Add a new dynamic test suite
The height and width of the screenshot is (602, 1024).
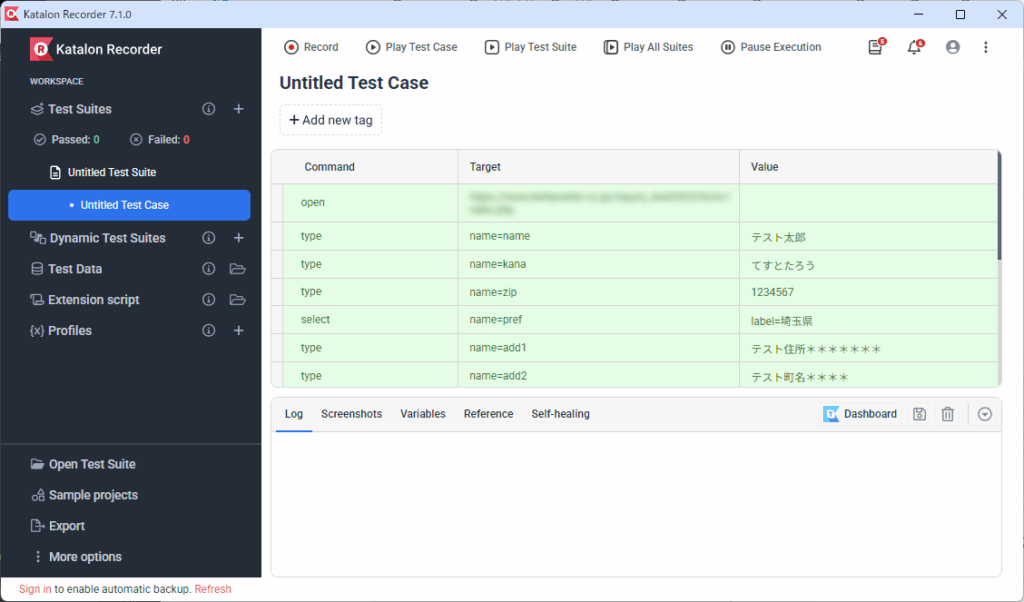pyautogui.click(x=238, y=238)
